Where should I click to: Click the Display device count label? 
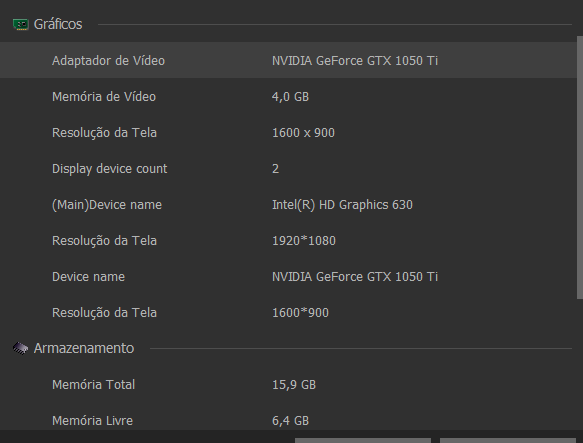coord(110,169)
